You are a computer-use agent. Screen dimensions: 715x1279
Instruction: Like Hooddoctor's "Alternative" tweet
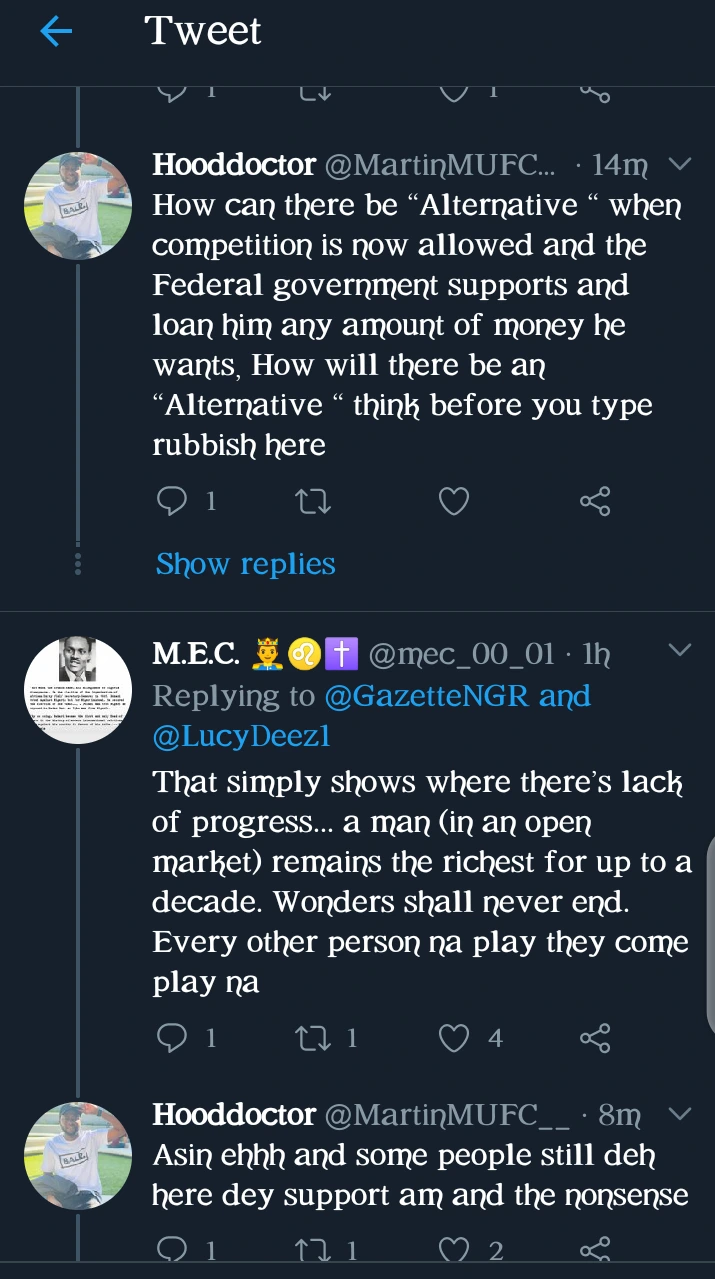coord(454,500)
